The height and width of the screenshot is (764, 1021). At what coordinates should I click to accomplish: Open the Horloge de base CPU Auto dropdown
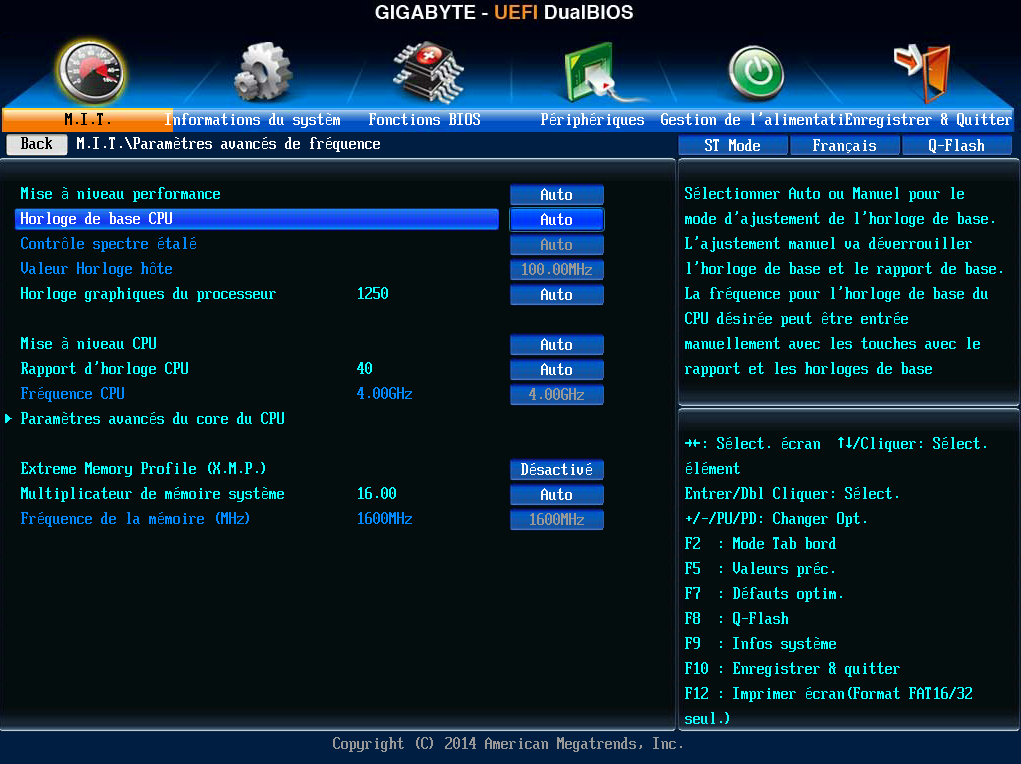[x=557, y=219]
